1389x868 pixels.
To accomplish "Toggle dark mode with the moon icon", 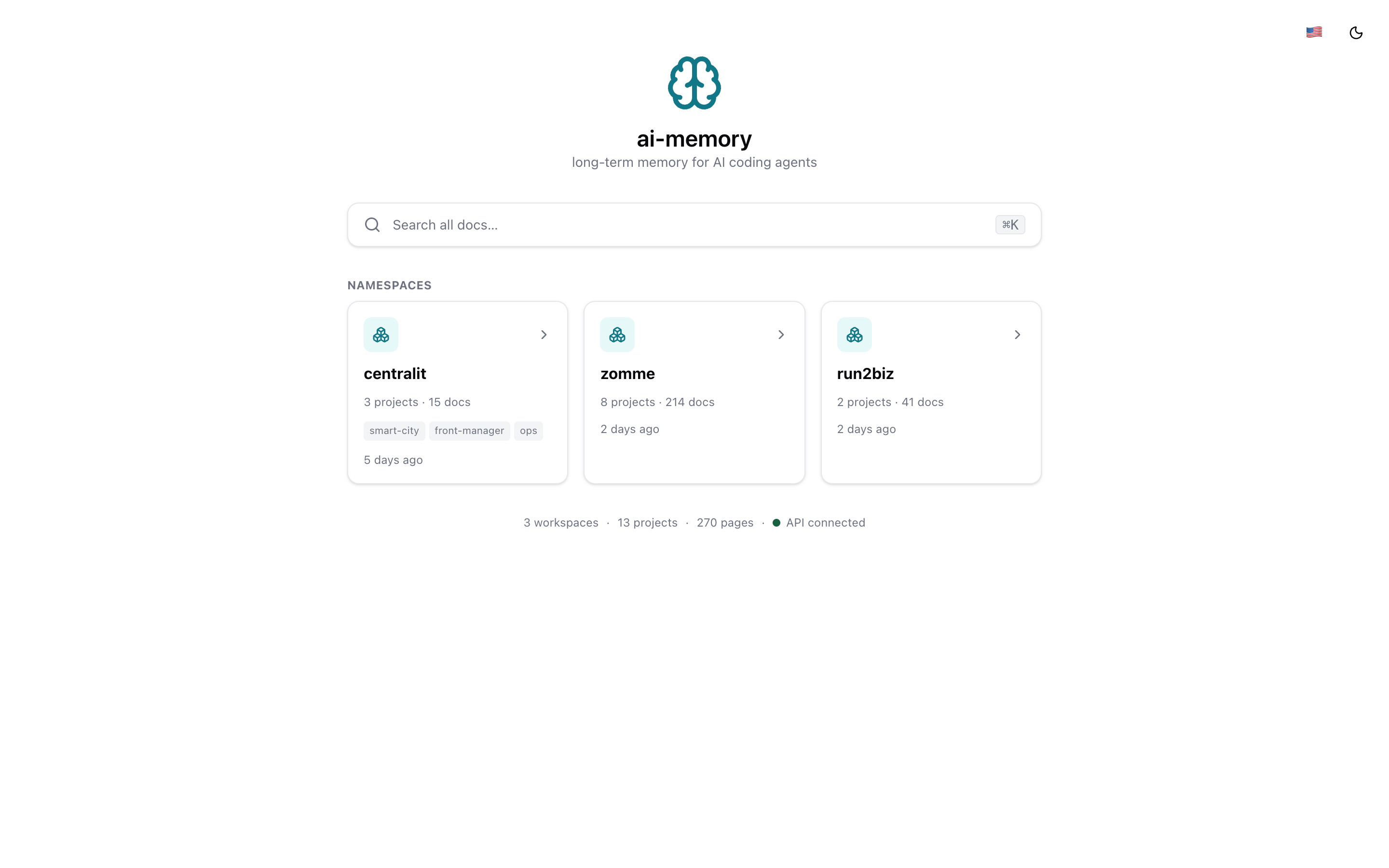I will 1356,33.
